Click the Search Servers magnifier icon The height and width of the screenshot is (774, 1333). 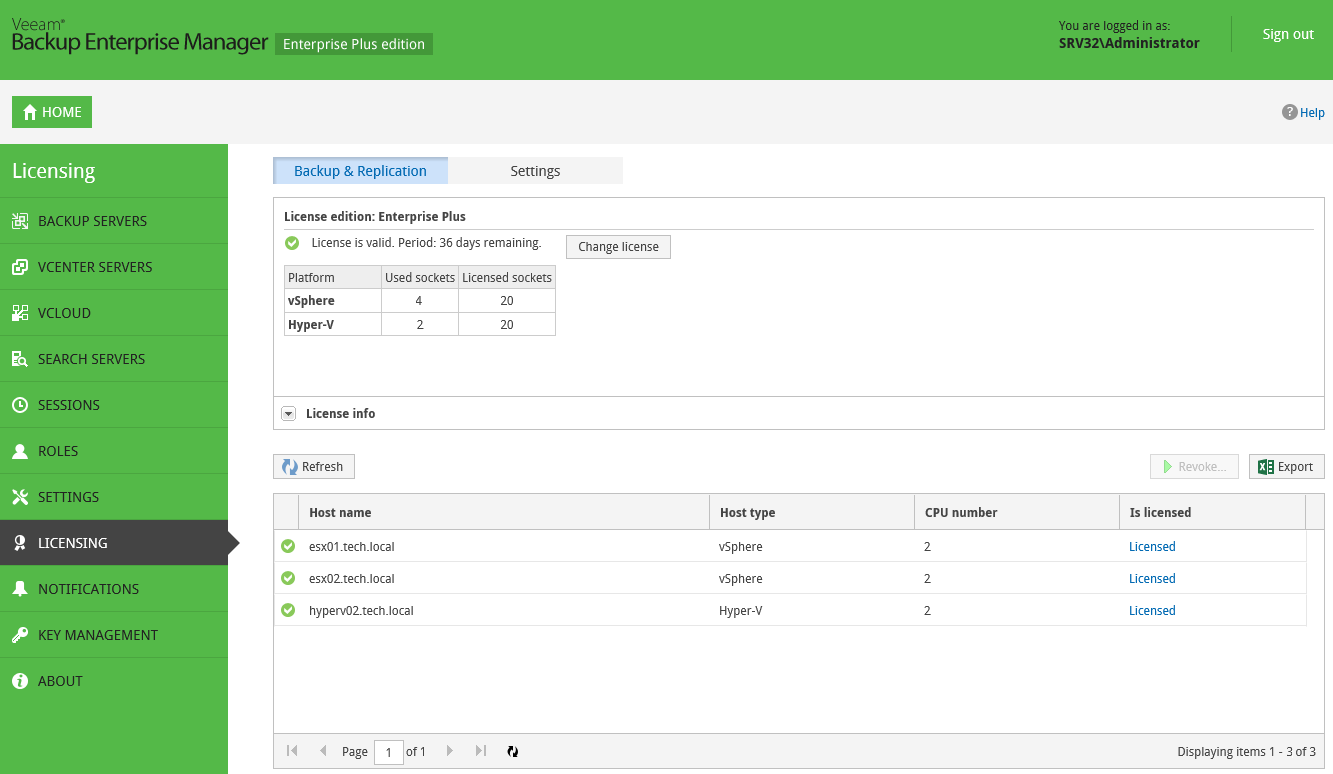coord(19,359)
